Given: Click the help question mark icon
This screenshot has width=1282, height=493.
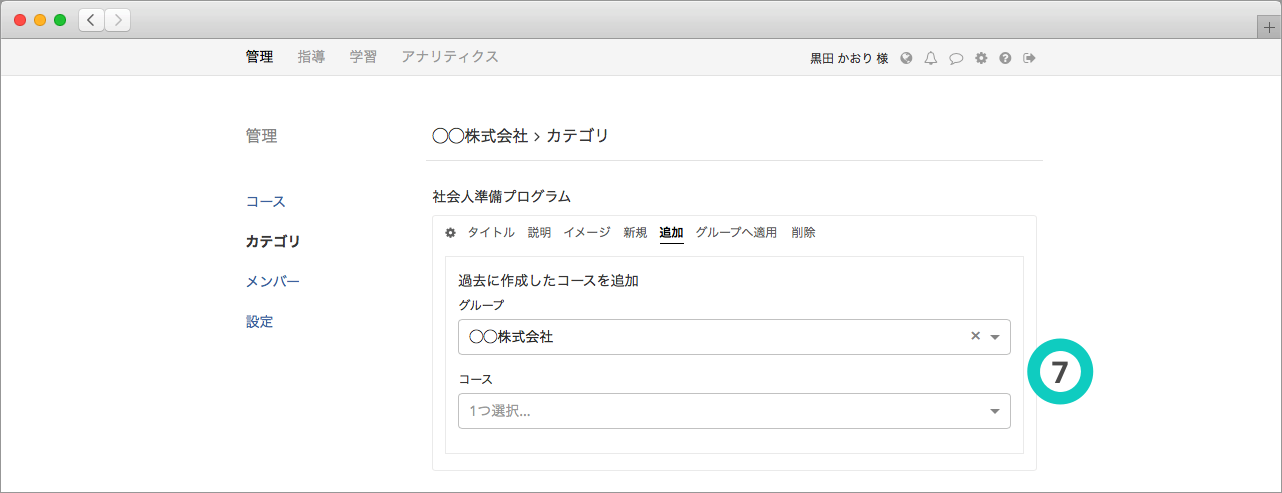Looking at the screenshot, I should [1005, 58].
